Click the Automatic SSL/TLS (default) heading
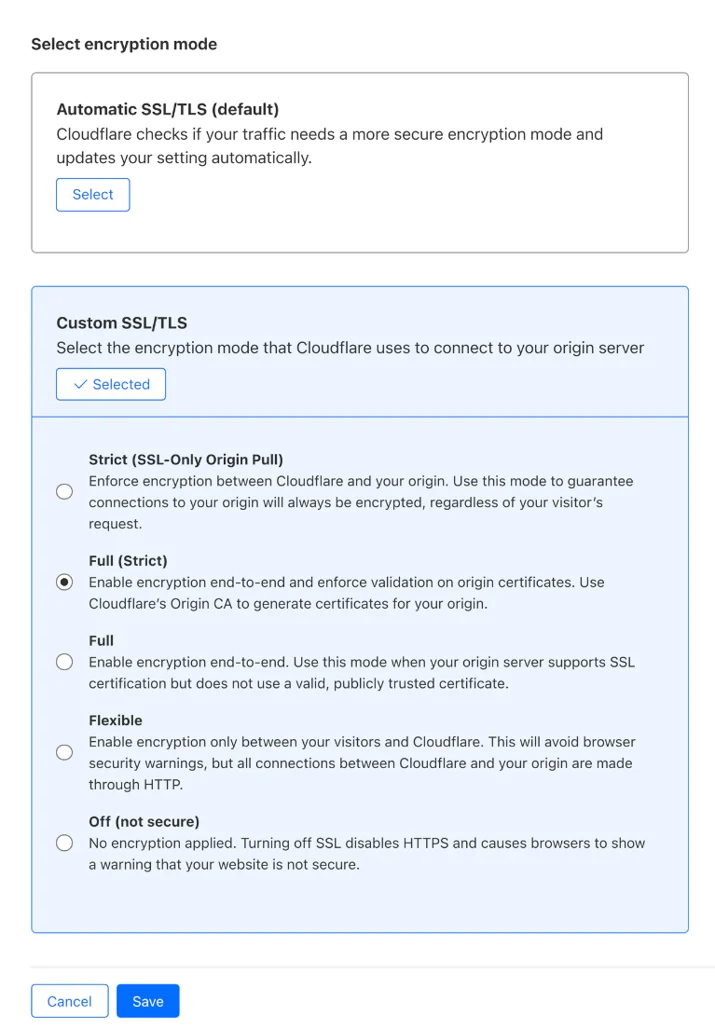Screen dimensions: 715x1029 click(x=168, y=109)
